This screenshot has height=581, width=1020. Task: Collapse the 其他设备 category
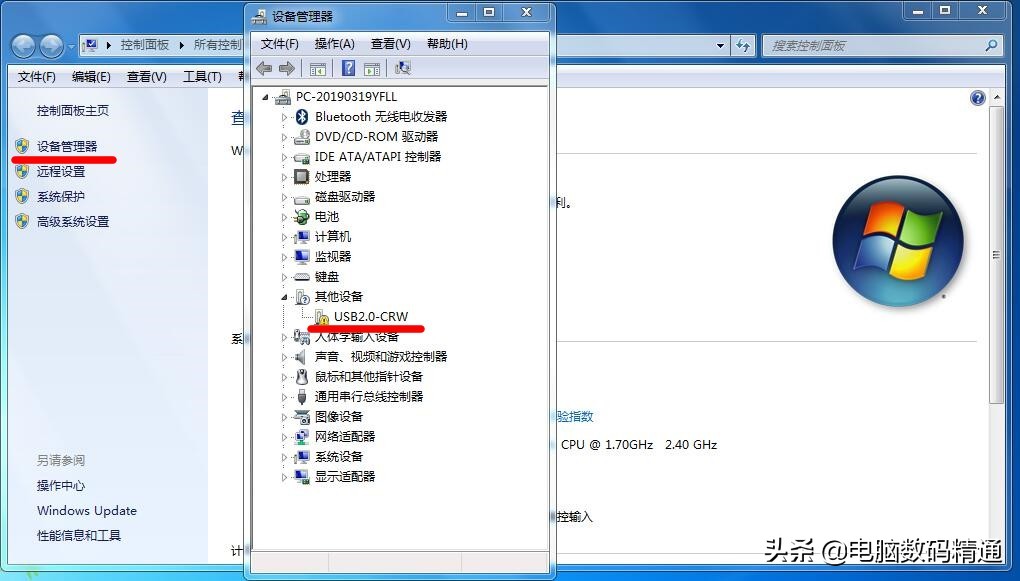[x=284, y=296]
